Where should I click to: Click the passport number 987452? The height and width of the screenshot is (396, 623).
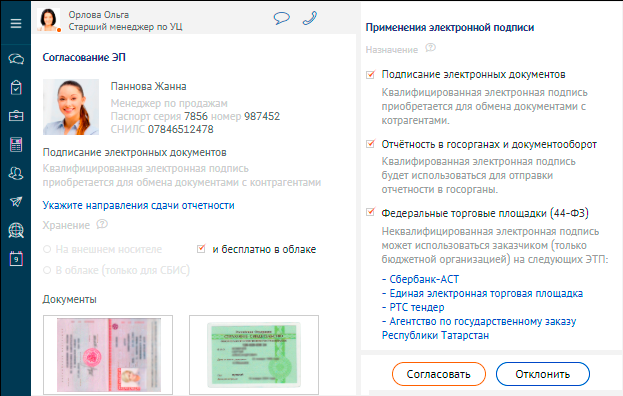(x=262, y=116)
